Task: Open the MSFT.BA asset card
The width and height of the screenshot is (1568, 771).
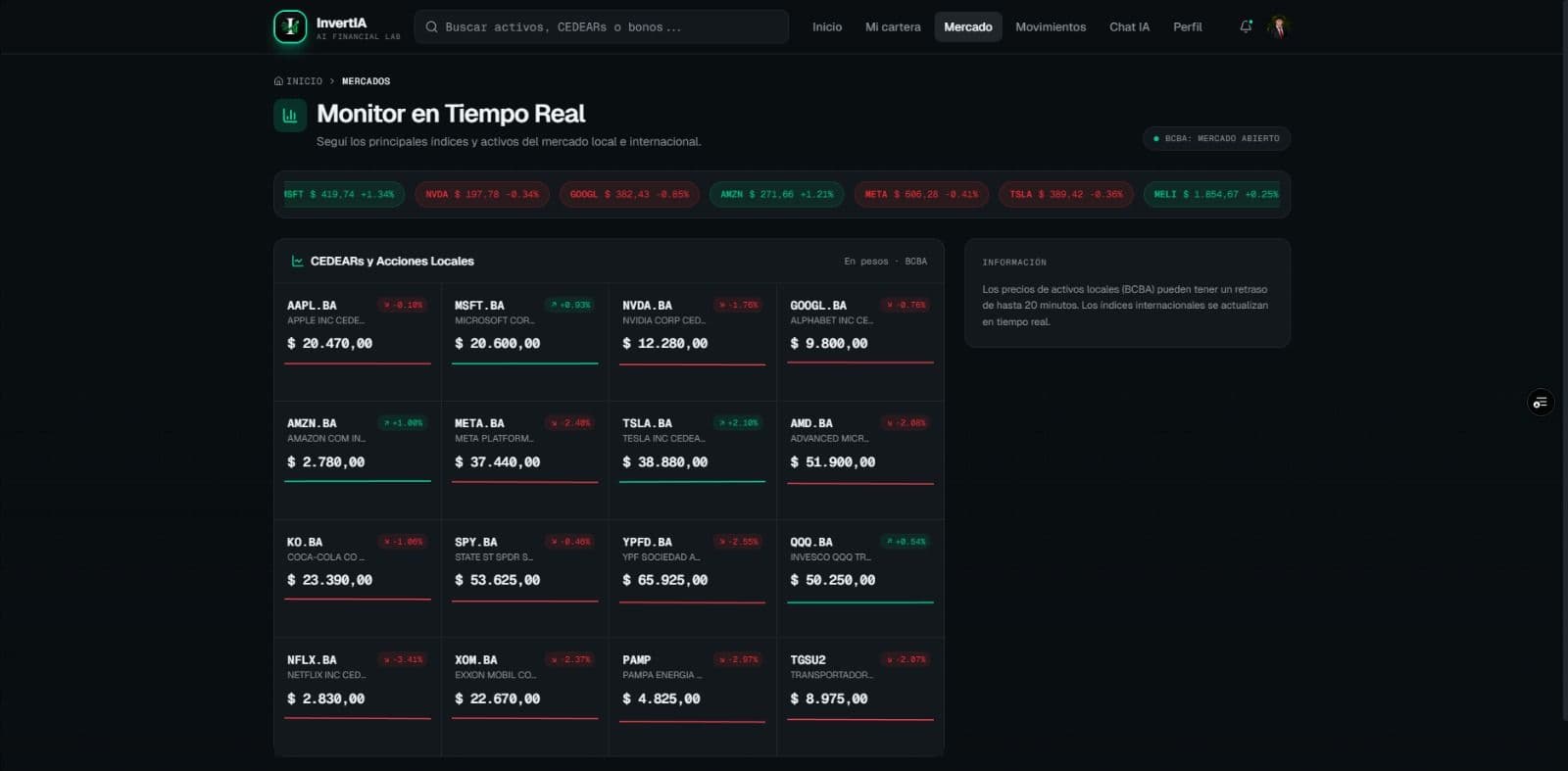Action: (525, 342)
